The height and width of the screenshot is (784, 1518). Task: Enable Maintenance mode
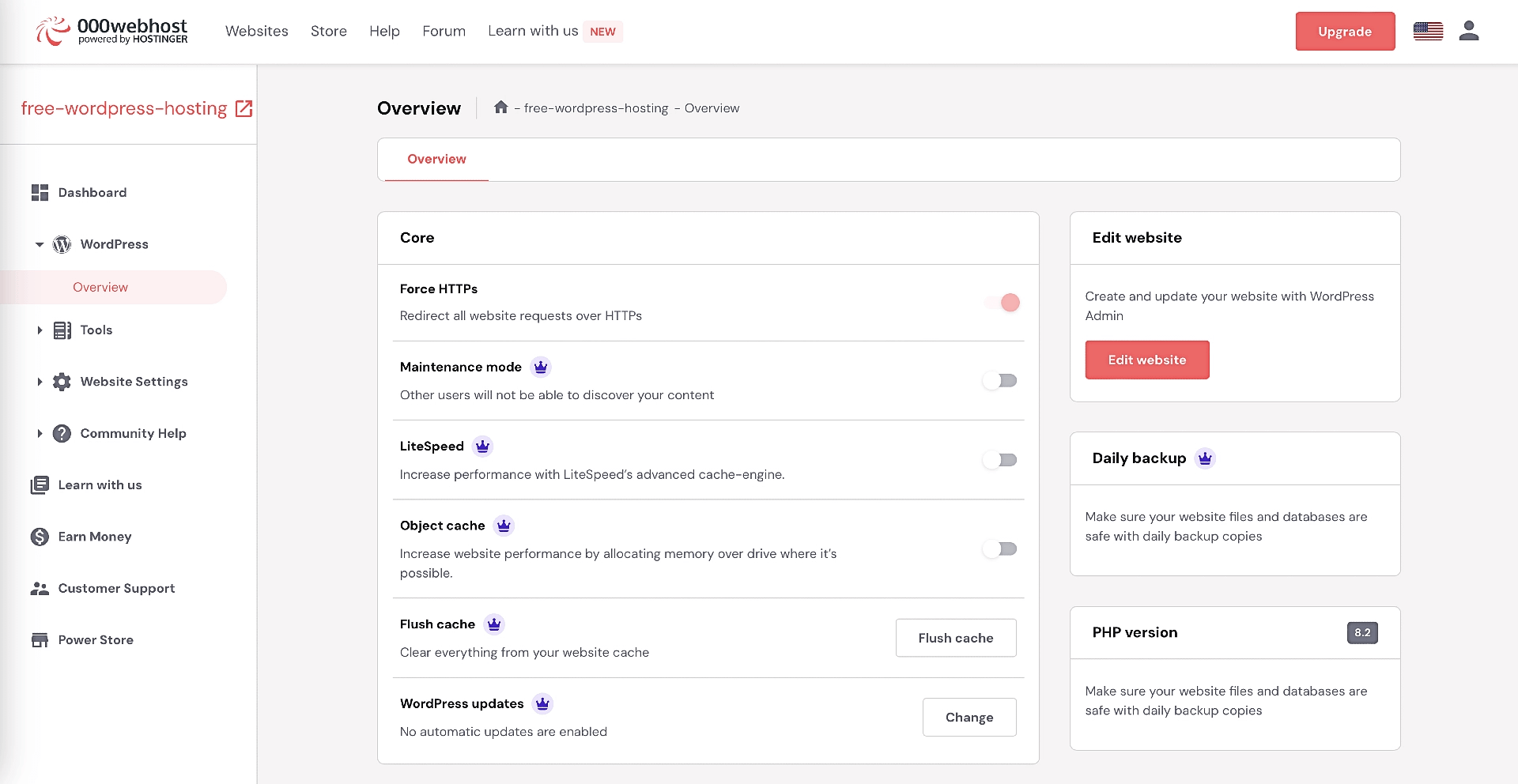click(1000, 380)
